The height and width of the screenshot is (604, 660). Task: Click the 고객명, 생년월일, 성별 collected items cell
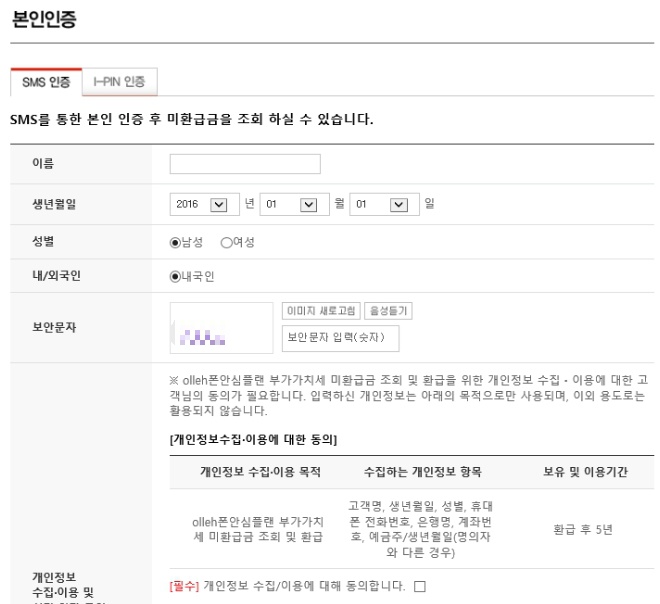tap(420, 529)
